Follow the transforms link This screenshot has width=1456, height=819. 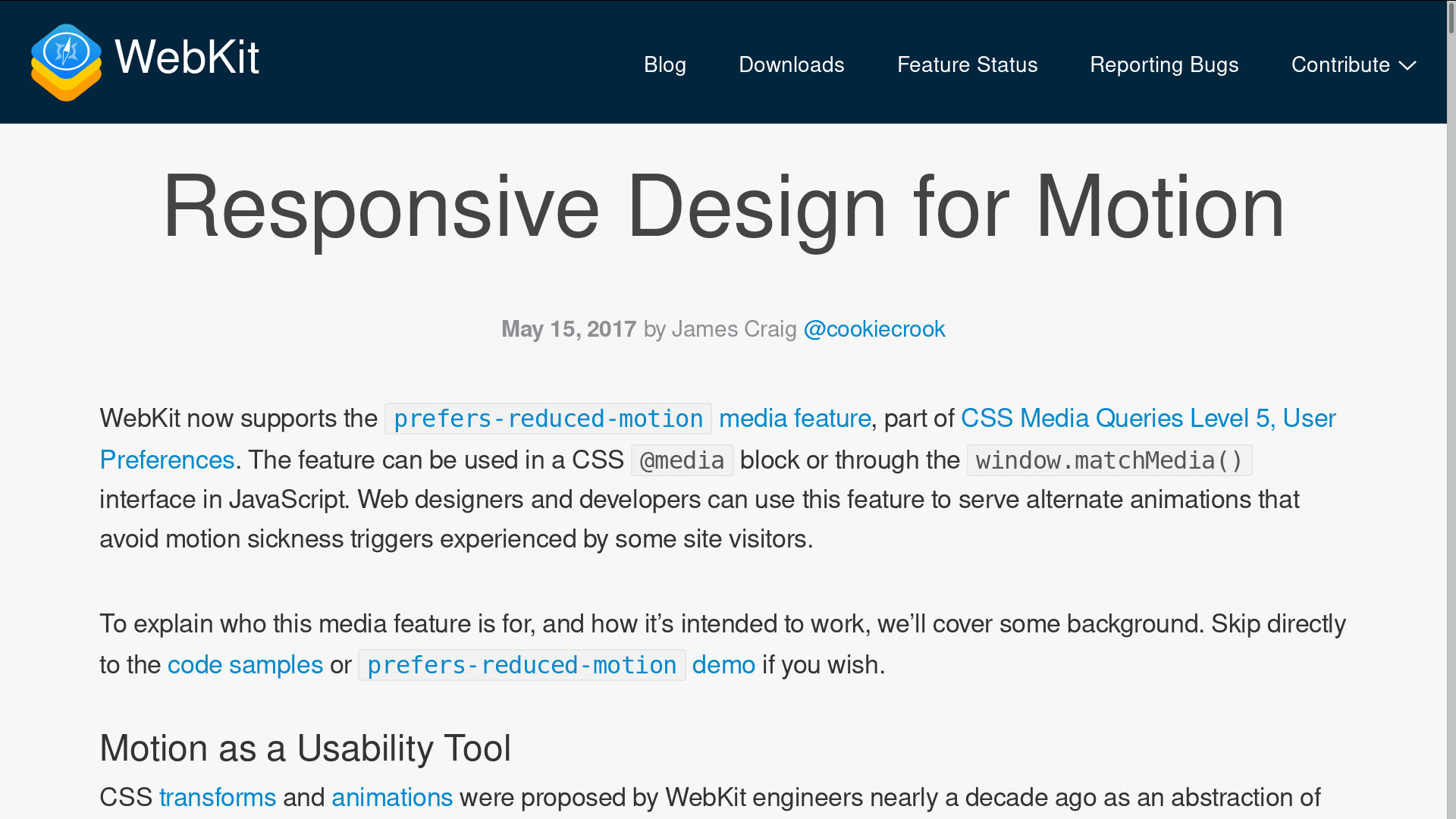tap(217, 798)
